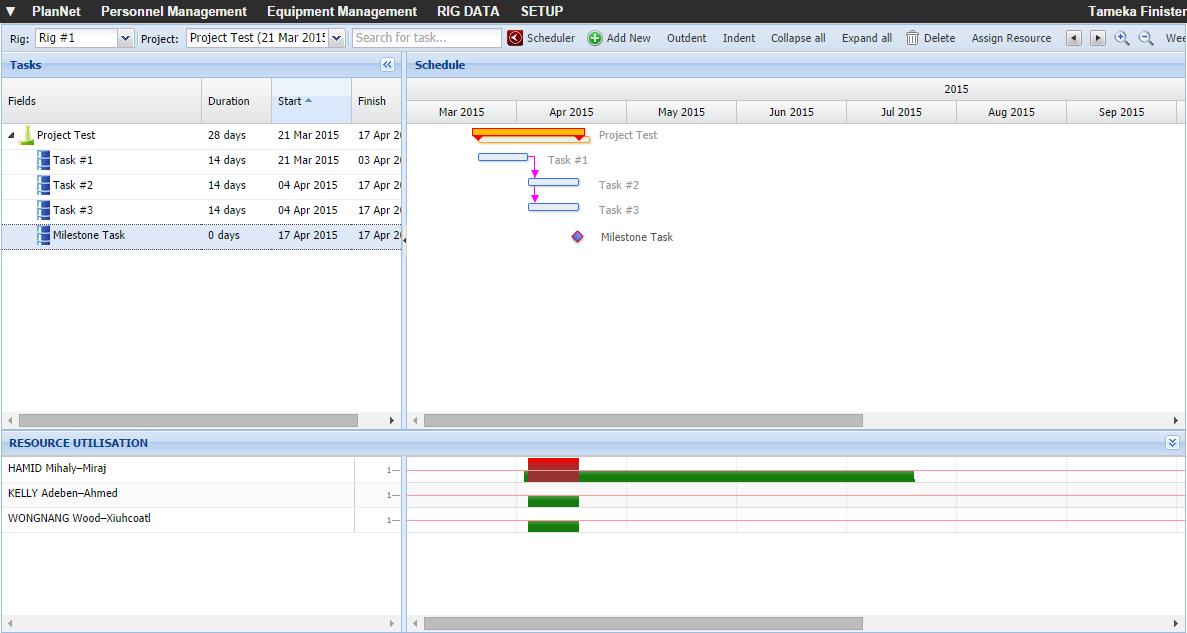
Task: Click the right scroll arrow in the toolbar
Action: point(1097,38)
